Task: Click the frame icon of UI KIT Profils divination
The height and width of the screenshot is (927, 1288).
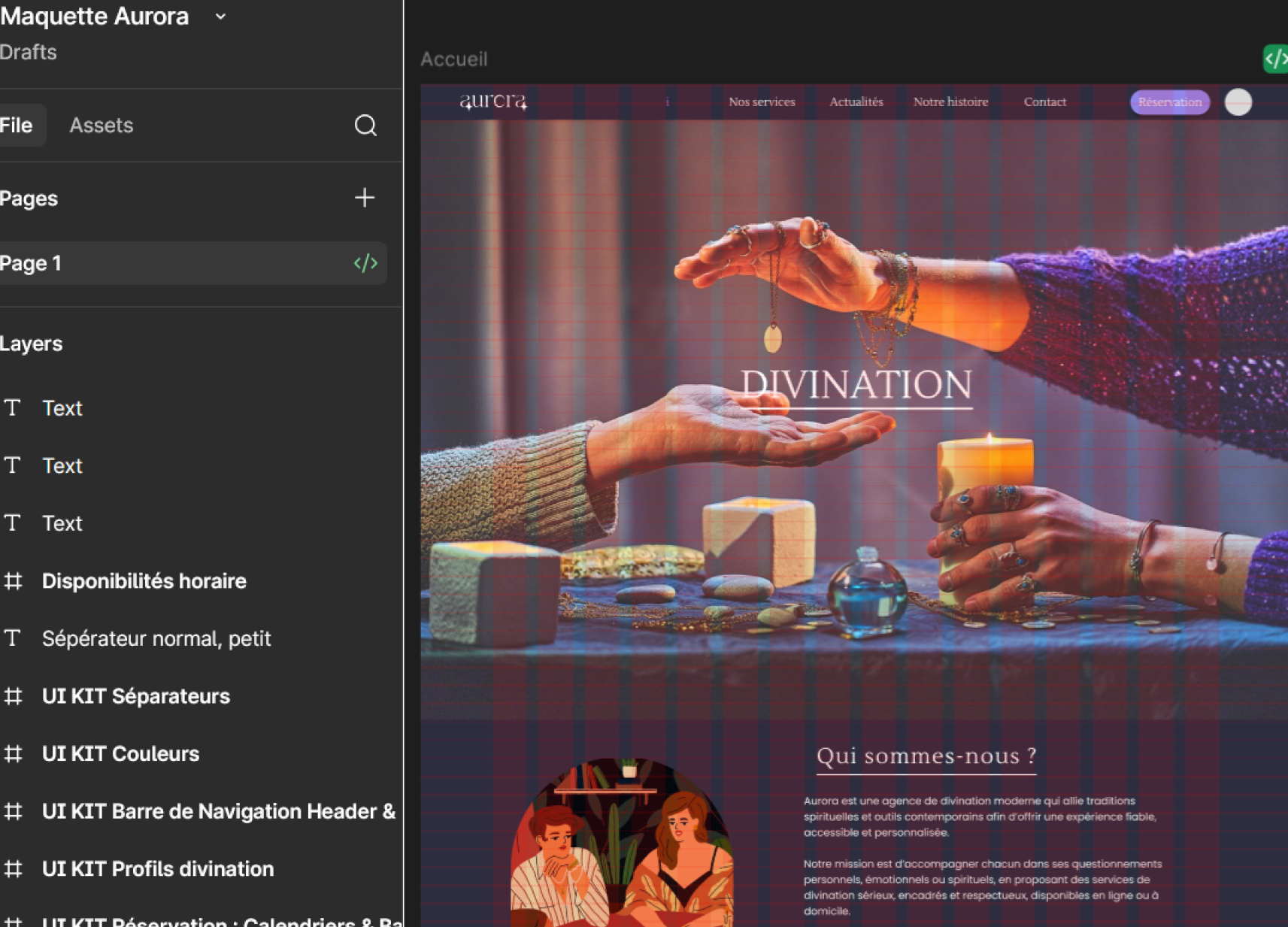Action: [13, 869]
